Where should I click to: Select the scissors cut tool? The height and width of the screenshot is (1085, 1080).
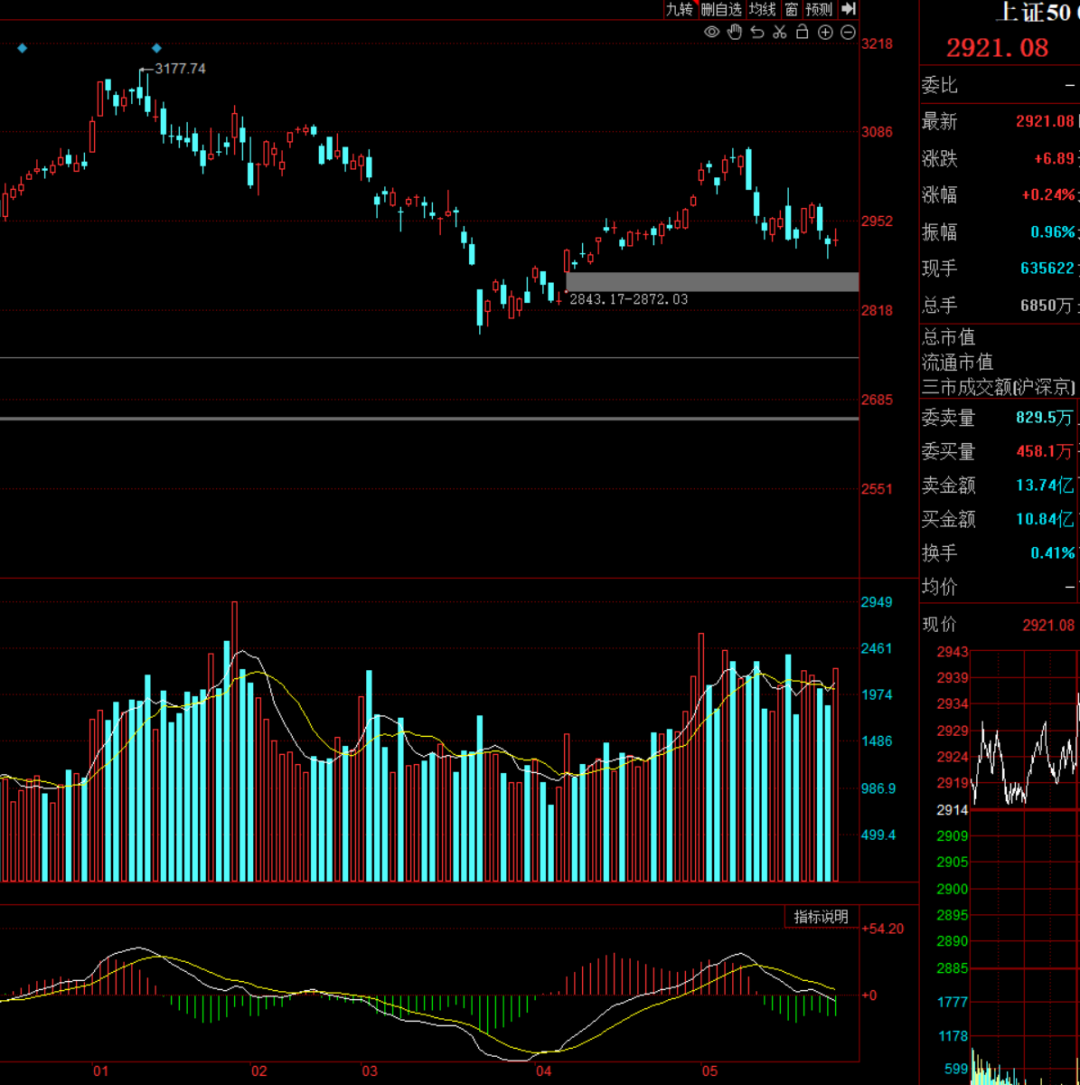pyautogui.click(x=780, y=32)
